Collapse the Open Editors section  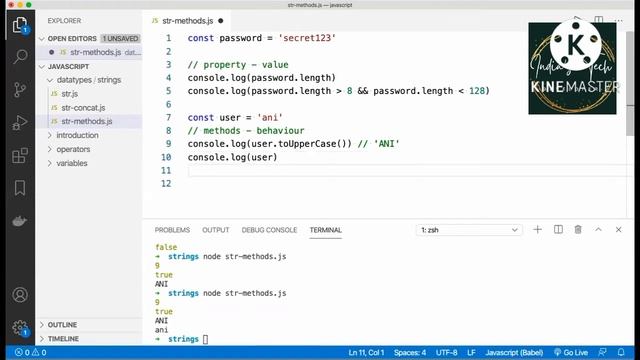89,38
